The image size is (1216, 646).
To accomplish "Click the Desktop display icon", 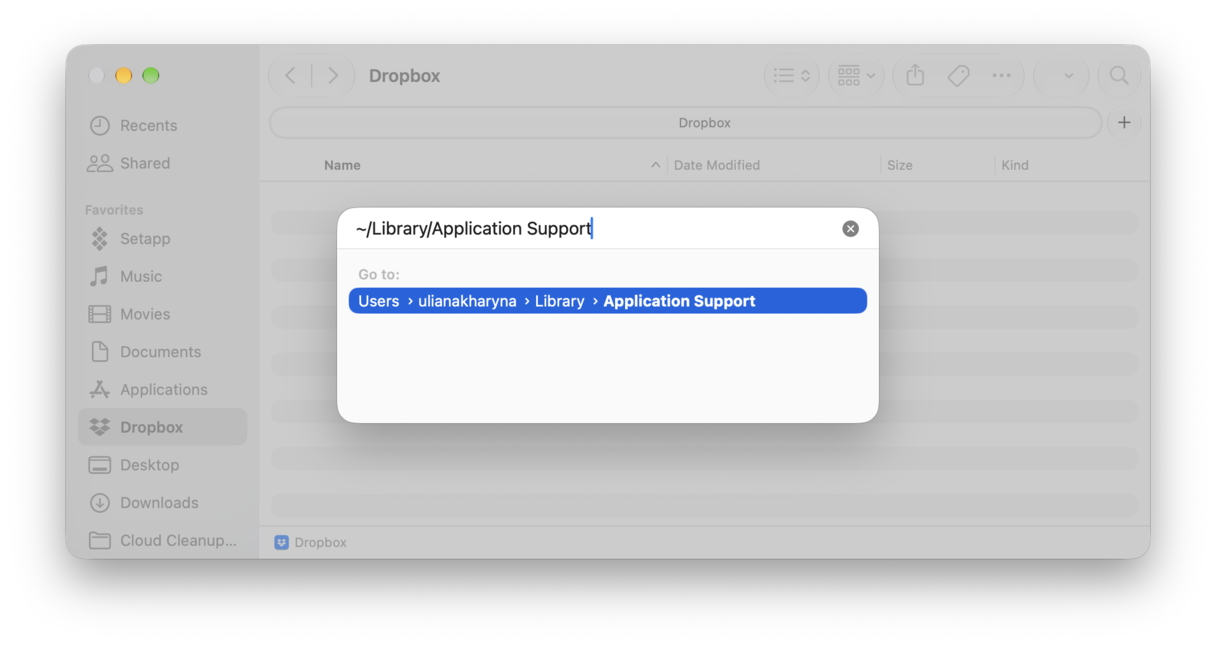I will [x=100, y=465].
